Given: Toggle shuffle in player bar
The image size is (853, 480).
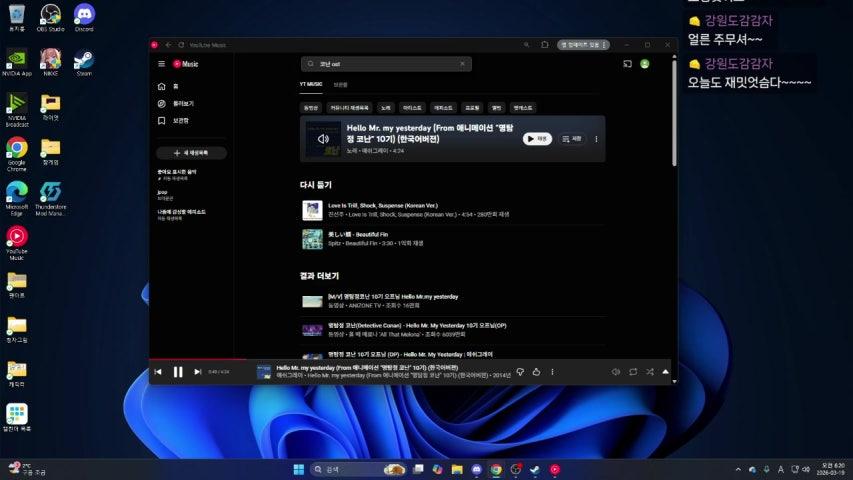Looking at the screenshot, I should (650, 372).
